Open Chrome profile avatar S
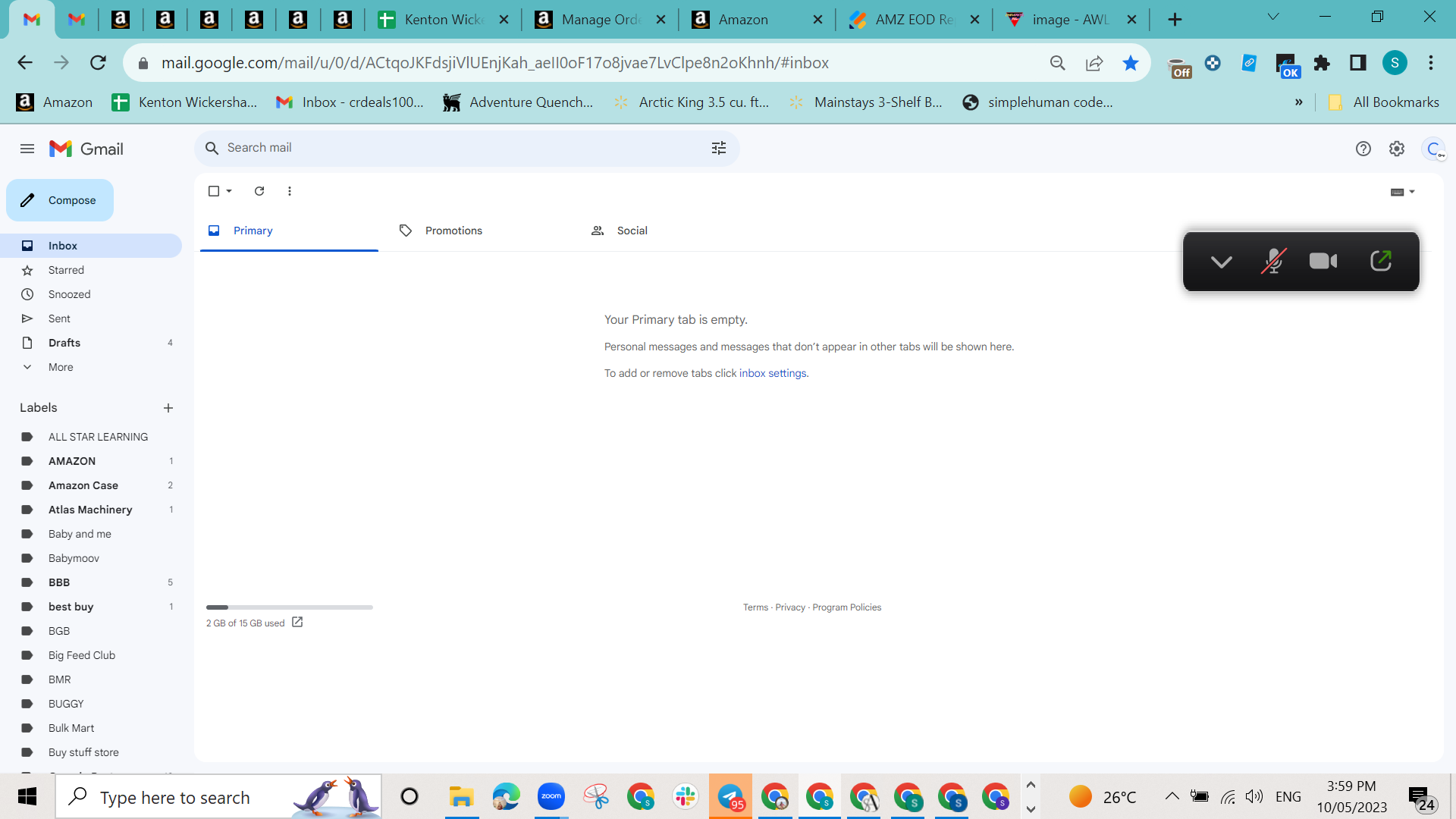Viewport: 1456px width, 819px height. pos(1395,63)
